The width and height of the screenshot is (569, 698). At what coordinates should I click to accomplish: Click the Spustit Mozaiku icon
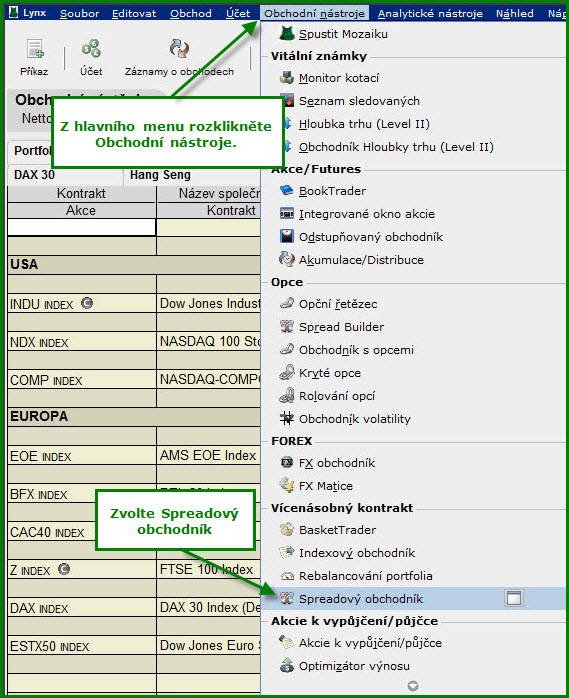tap(287, 33)
